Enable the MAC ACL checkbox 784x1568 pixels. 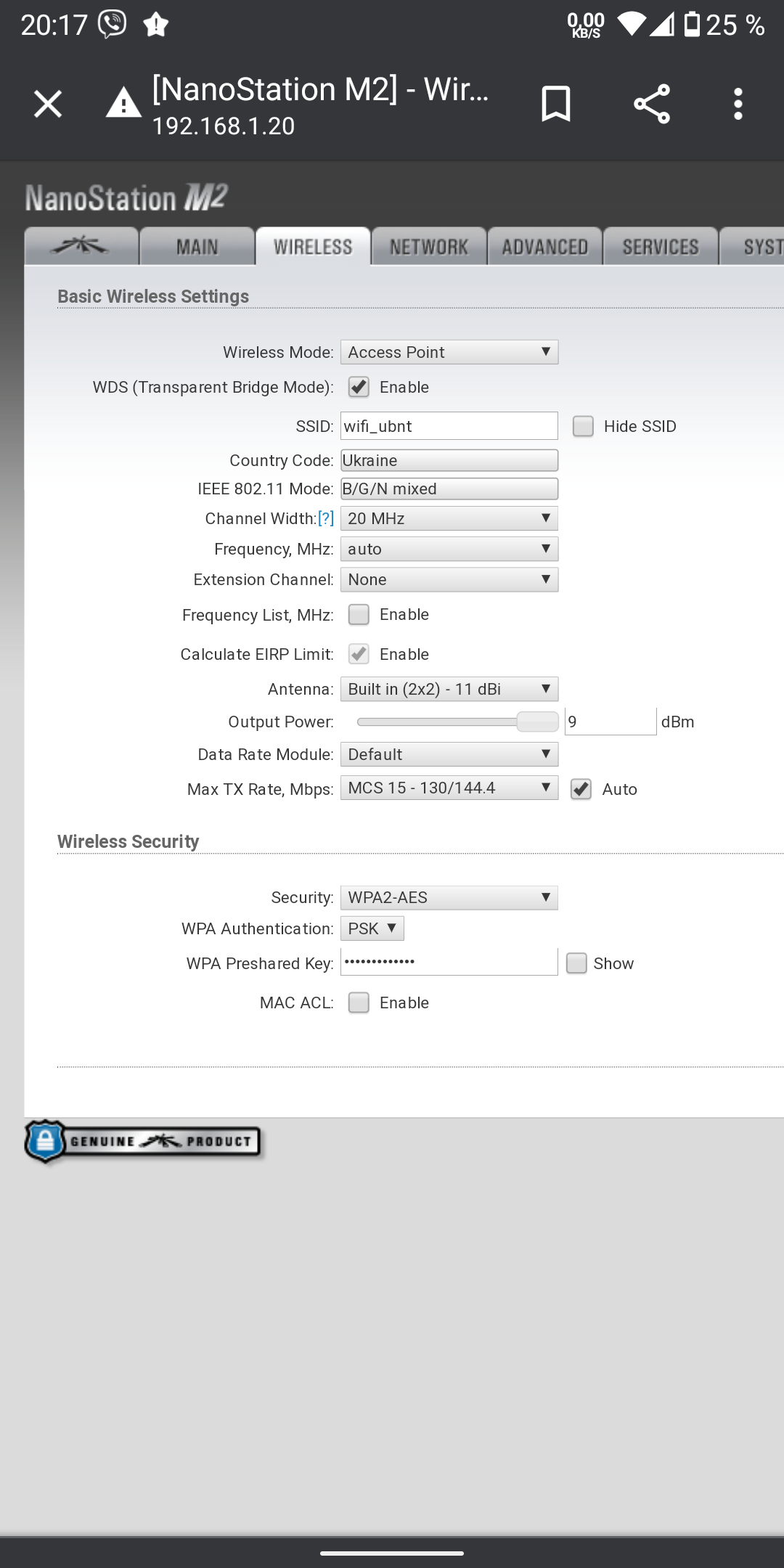[x=359, y=1003]
